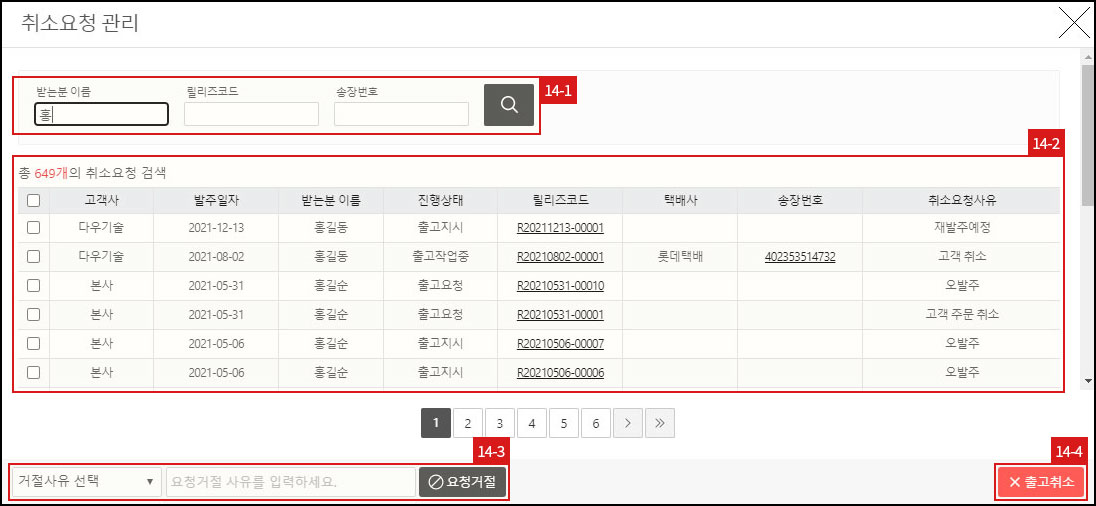The image size is (1096, 506).
Task: Select the 고객 주문 취소 reason cell
Action: [x=962, y=315]
